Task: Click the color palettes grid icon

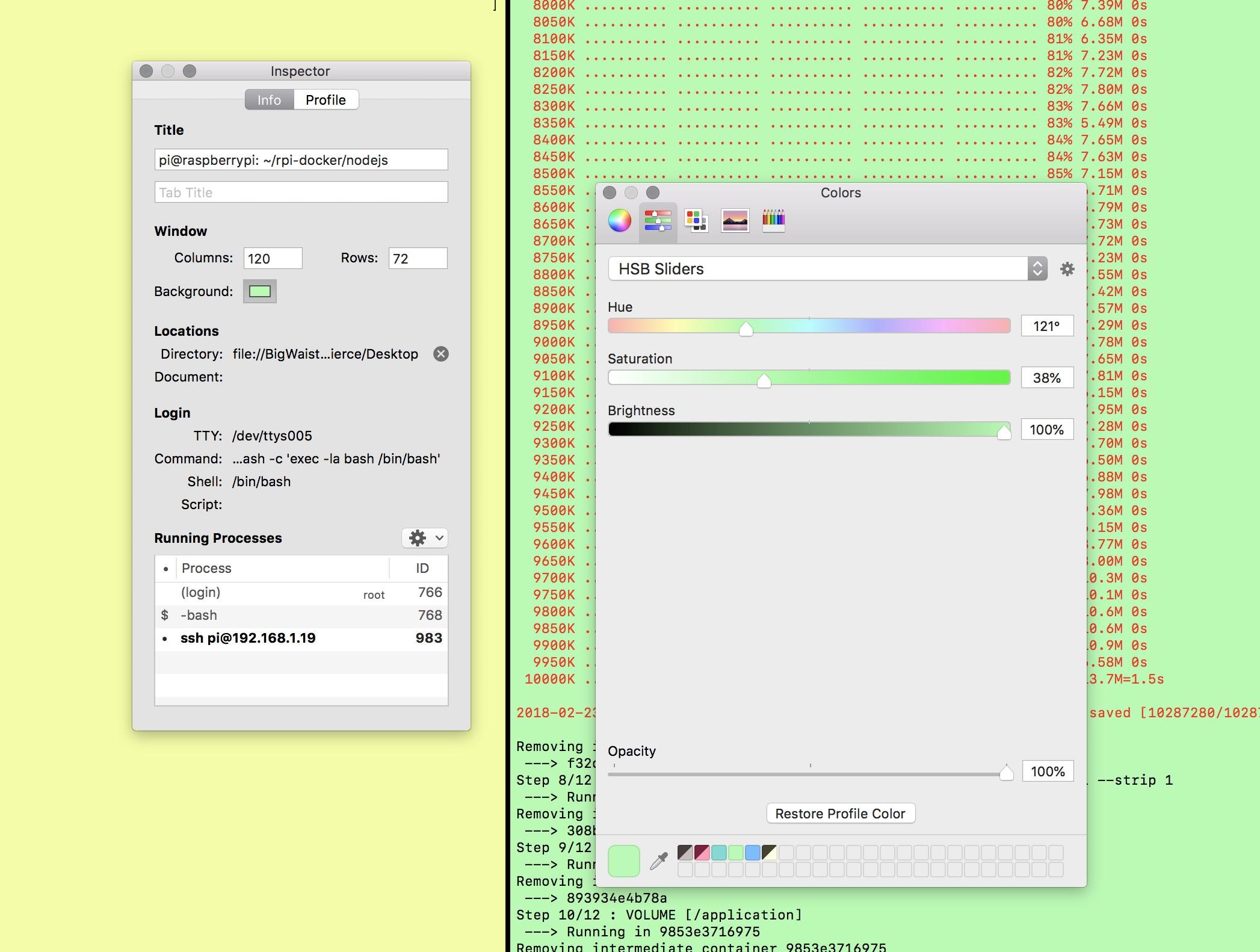Action: (696, 220)
